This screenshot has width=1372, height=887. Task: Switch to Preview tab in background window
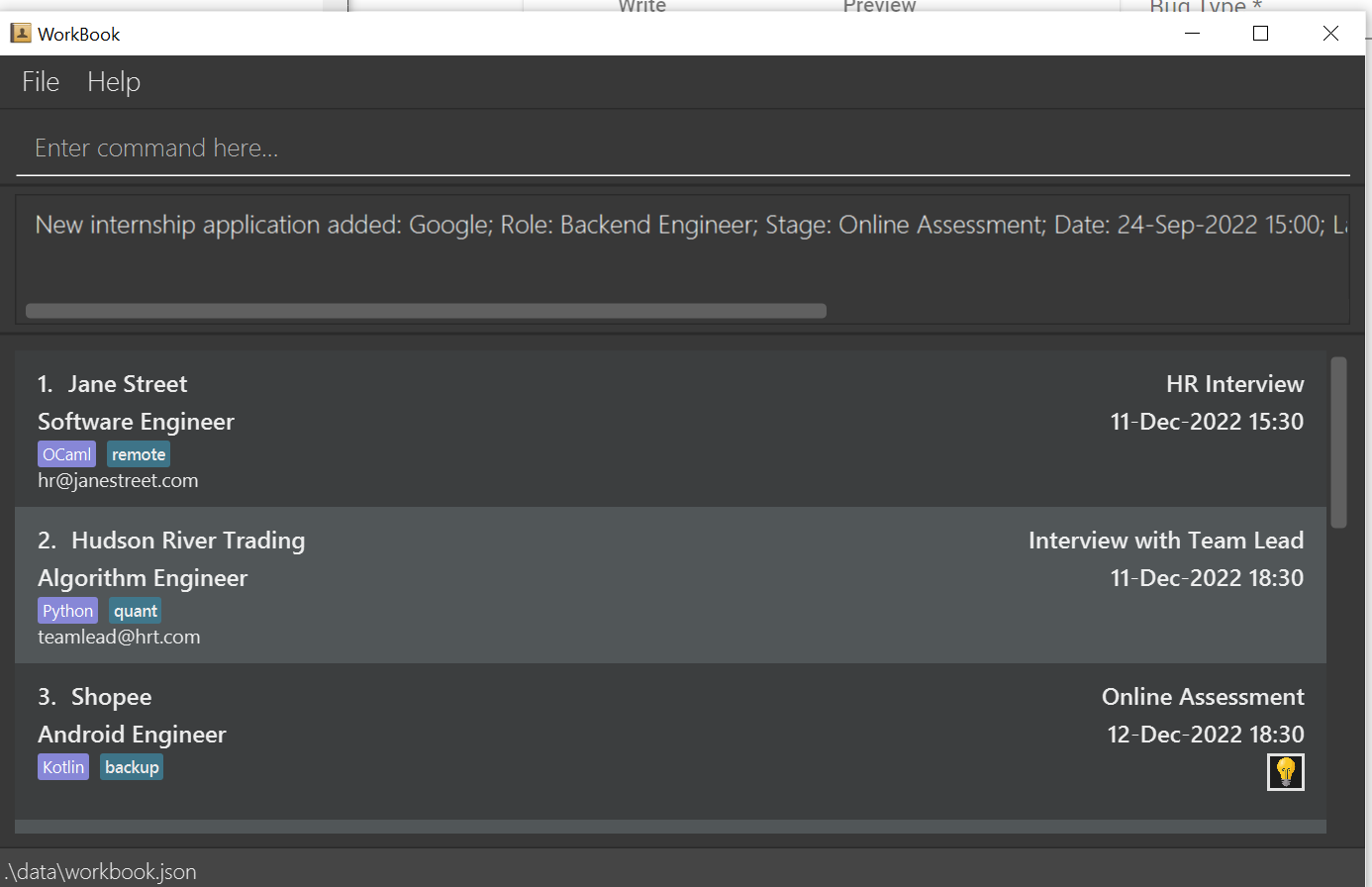(x=879, y=6)
